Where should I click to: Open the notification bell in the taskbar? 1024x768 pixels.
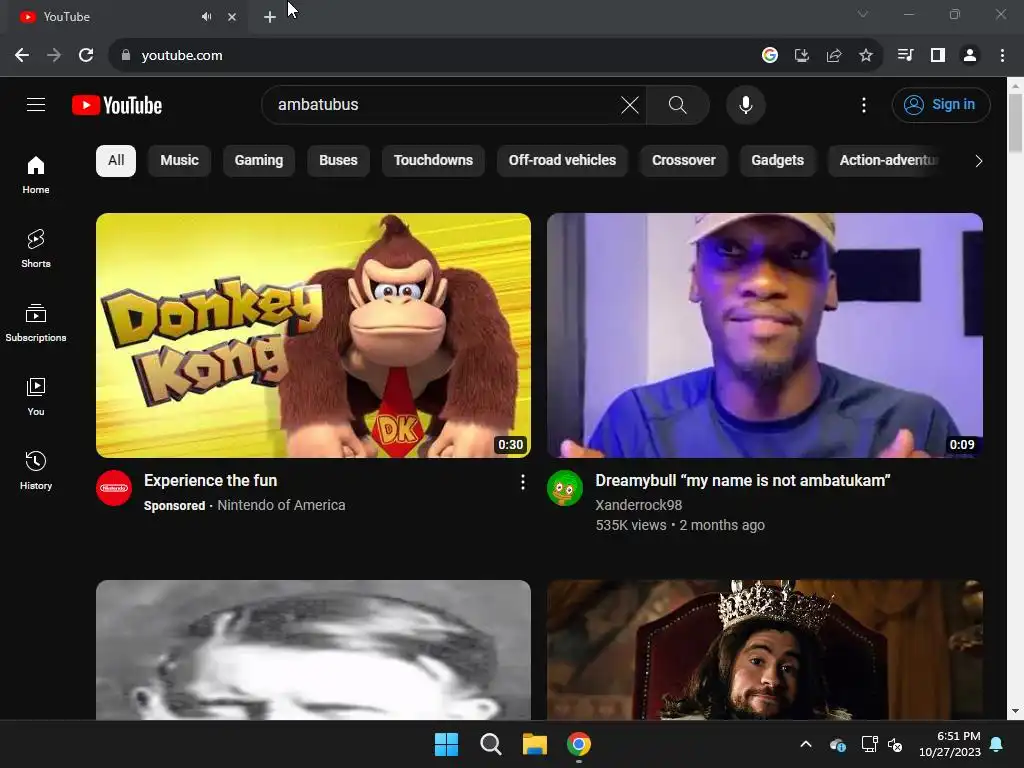[997, 744]
